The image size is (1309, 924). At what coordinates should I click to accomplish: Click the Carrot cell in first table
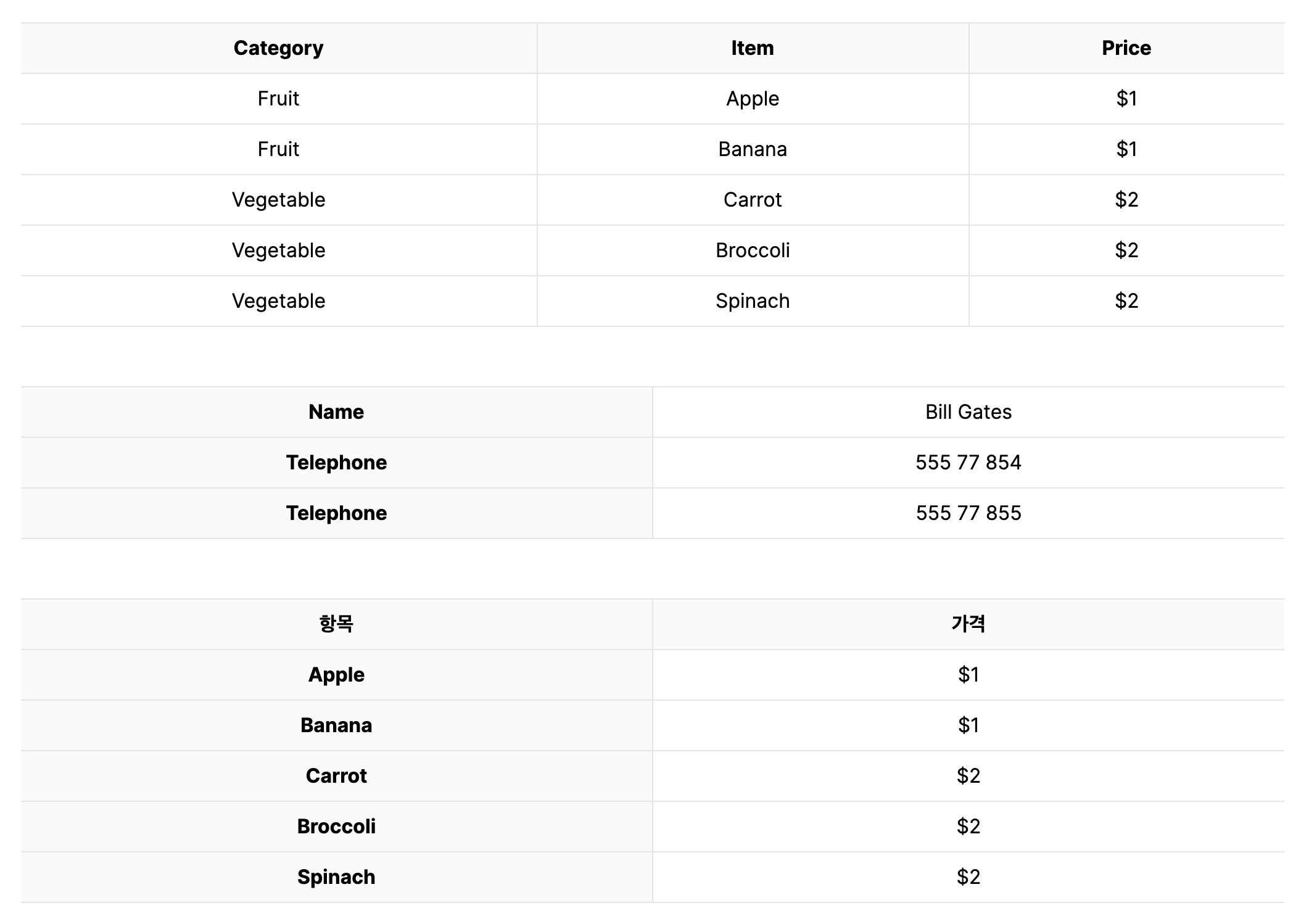(753, 200)
